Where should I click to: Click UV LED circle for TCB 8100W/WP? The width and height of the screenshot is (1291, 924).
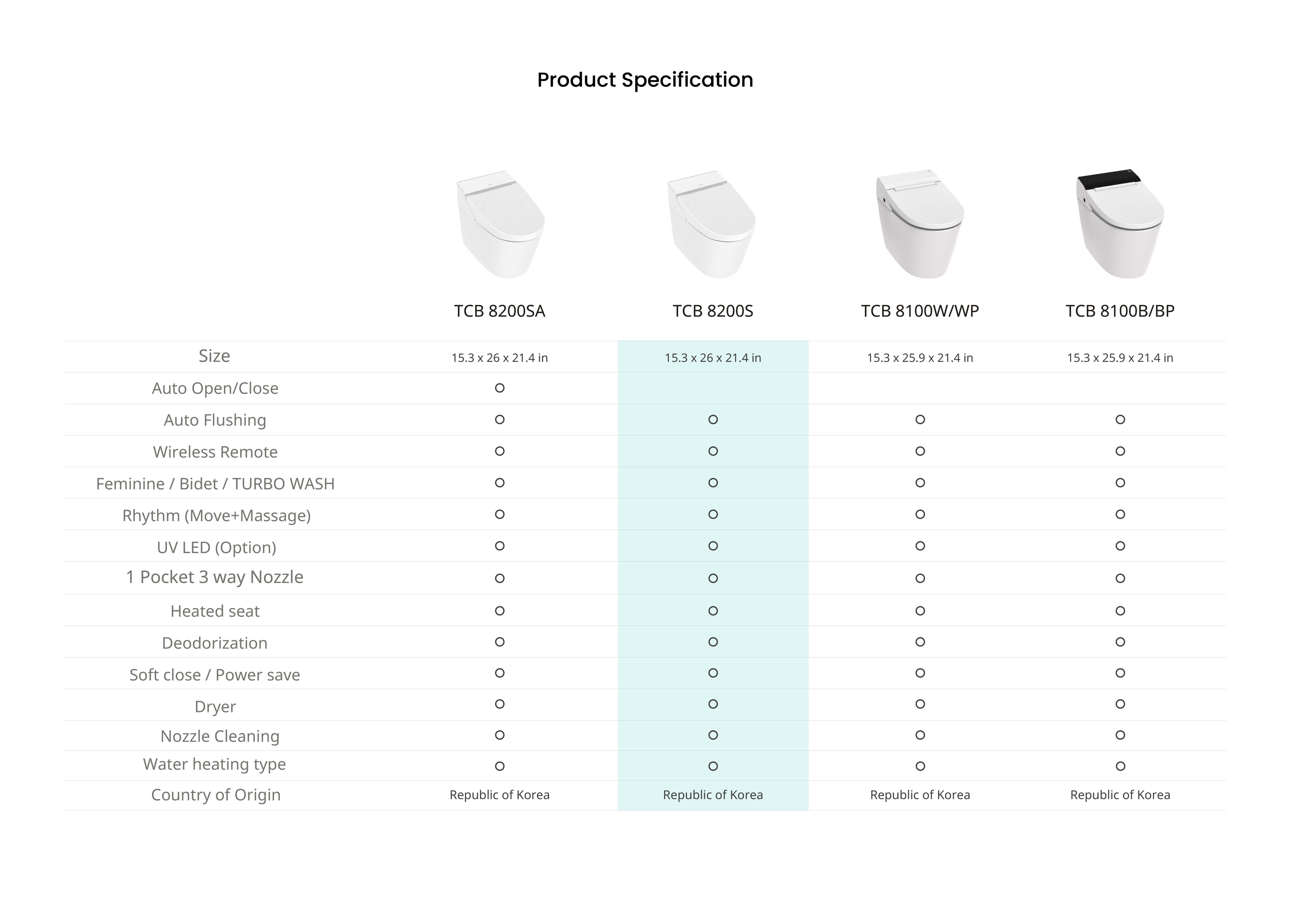[x=920, y=546]
